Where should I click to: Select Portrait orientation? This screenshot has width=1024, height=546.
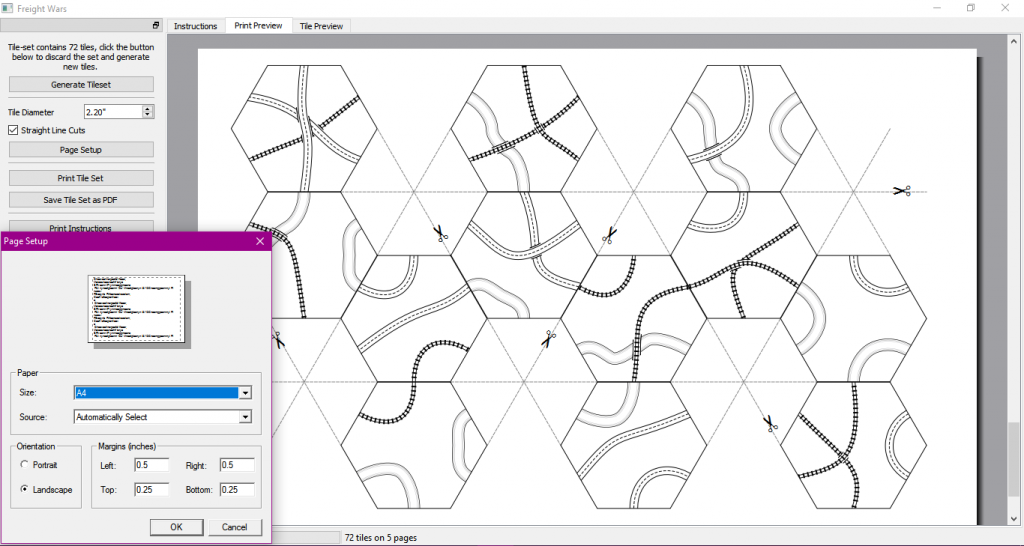25,465
